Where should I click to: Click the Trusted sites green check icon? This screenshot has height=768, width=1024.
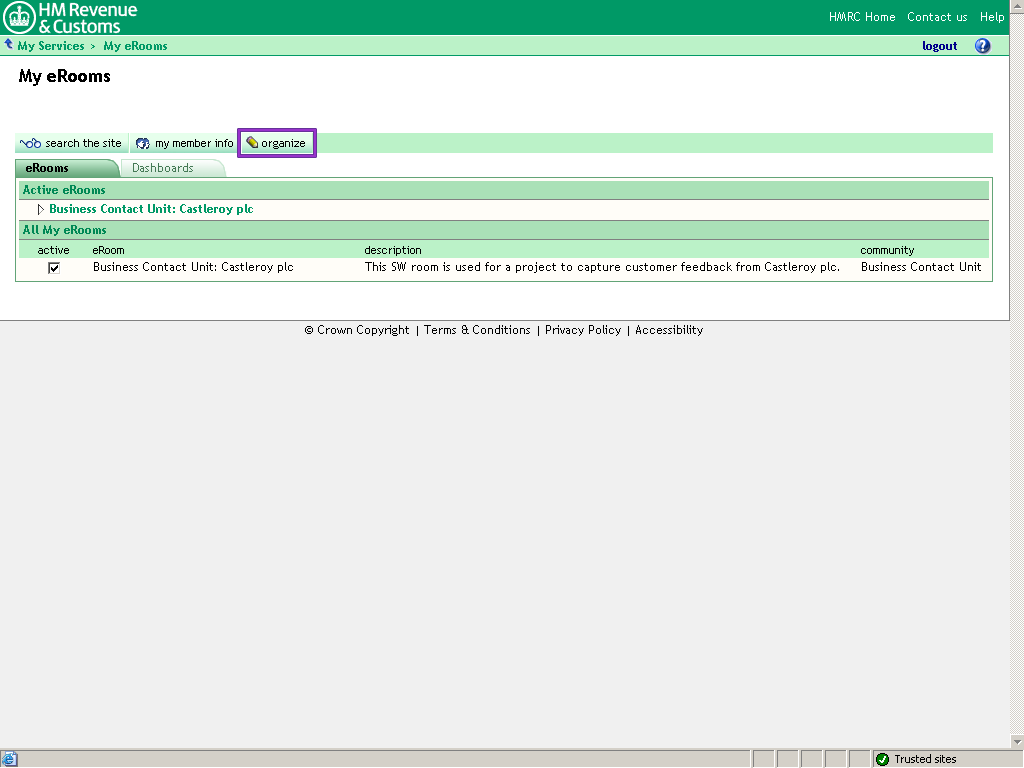[882, 759]
